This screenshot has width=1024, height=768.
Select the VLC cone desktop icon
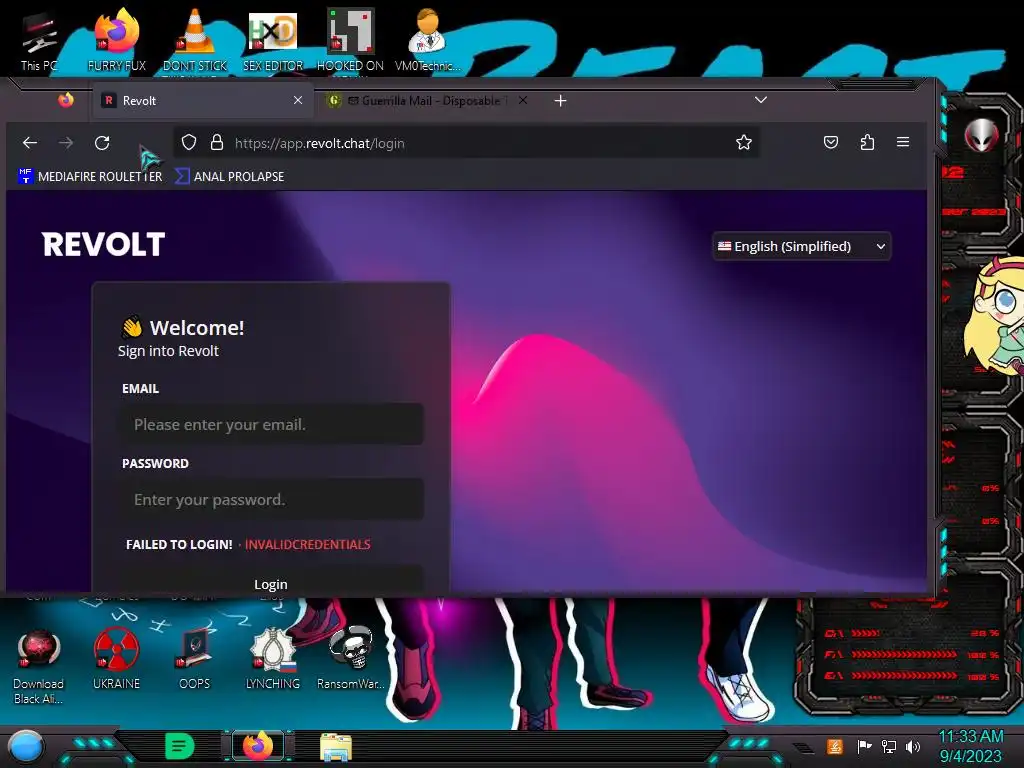click(x=195, y=40)
